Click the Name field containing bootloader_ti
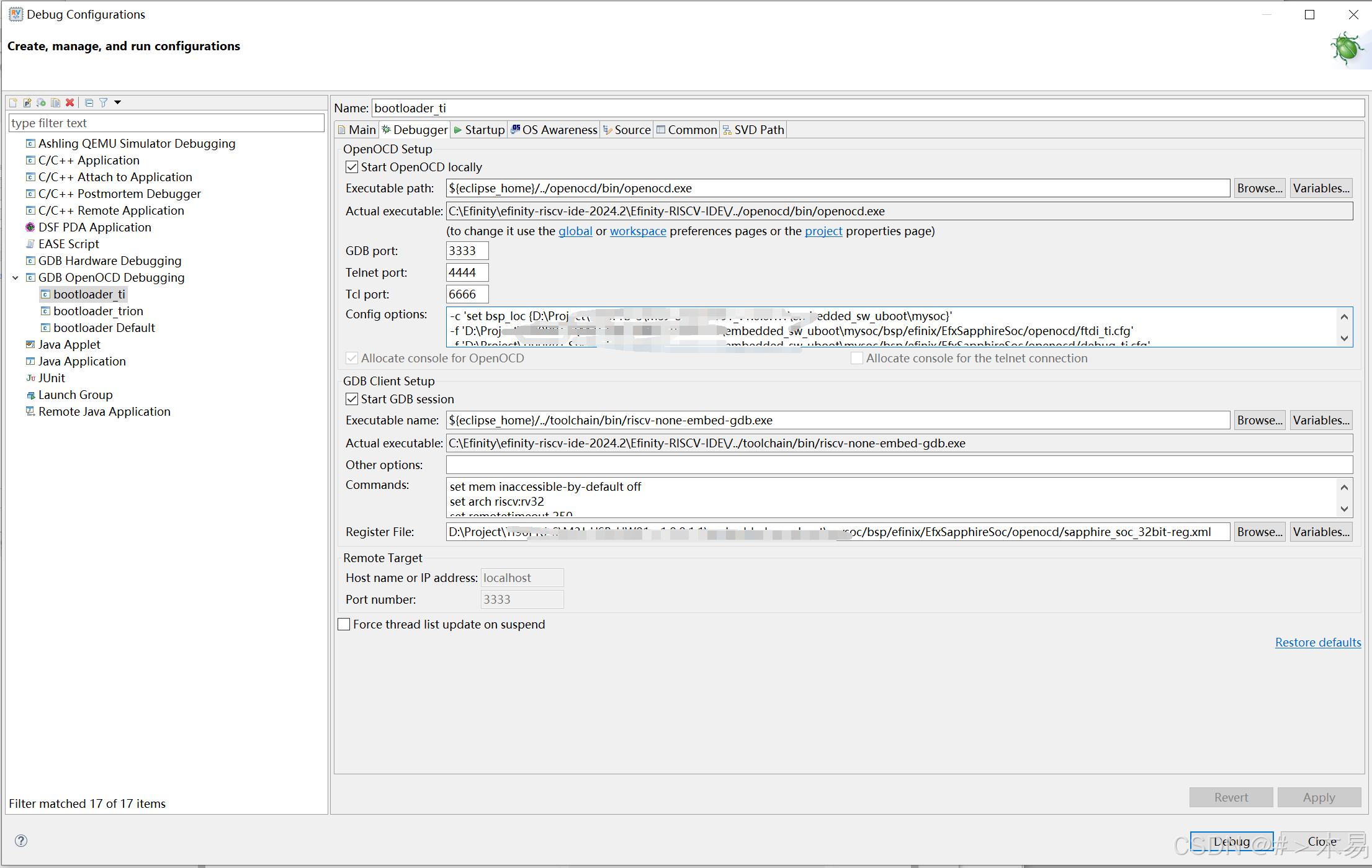 (x=868, y=108)
